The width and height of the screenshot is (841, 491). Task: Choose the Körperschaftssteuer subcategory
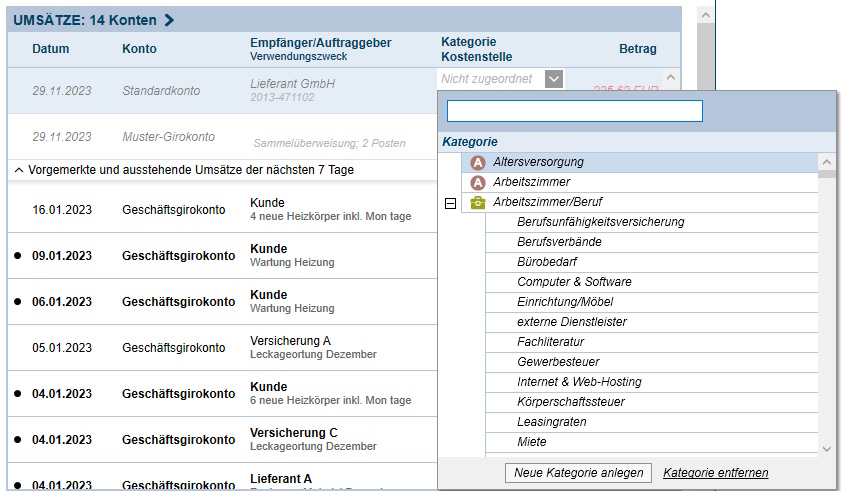click(x=651, y=402)
